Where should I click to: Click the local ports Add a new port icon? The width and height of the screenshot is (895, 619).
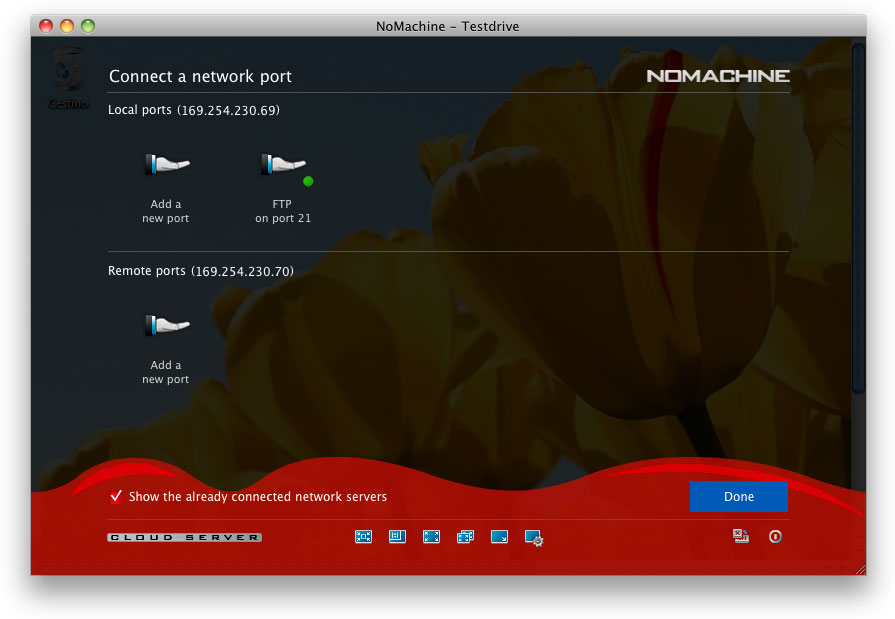166,165
